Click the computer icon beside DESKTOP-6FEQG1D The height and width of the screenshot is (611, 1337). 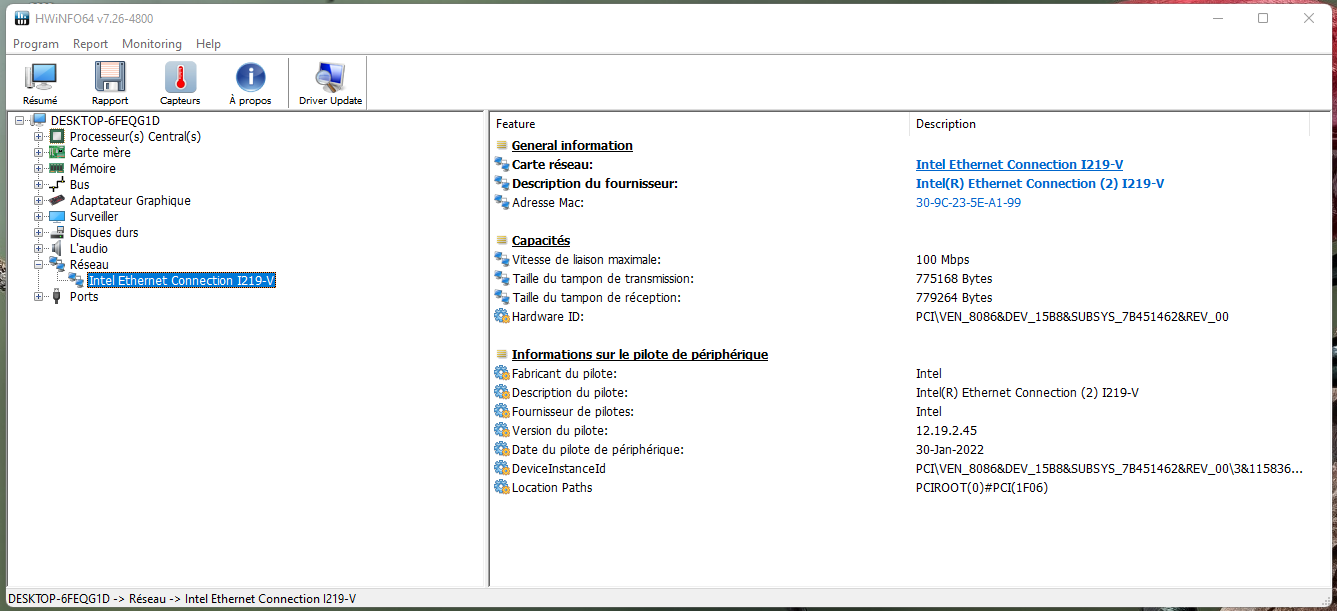[39, 121]
